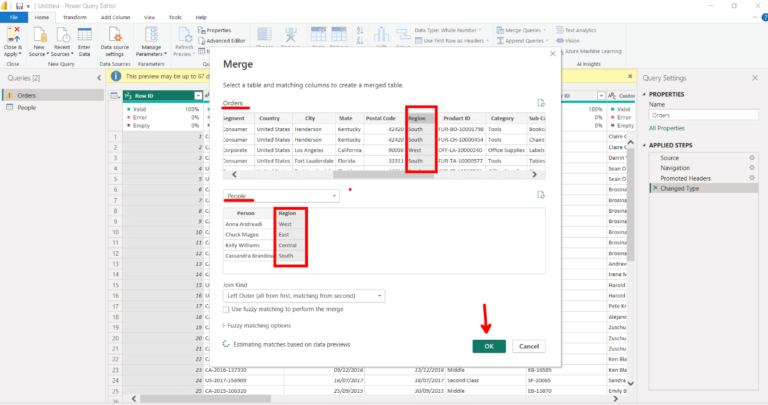Click the file icon beside the People dropdown
The height and width of the screenshot is (405, 768).
541,195
